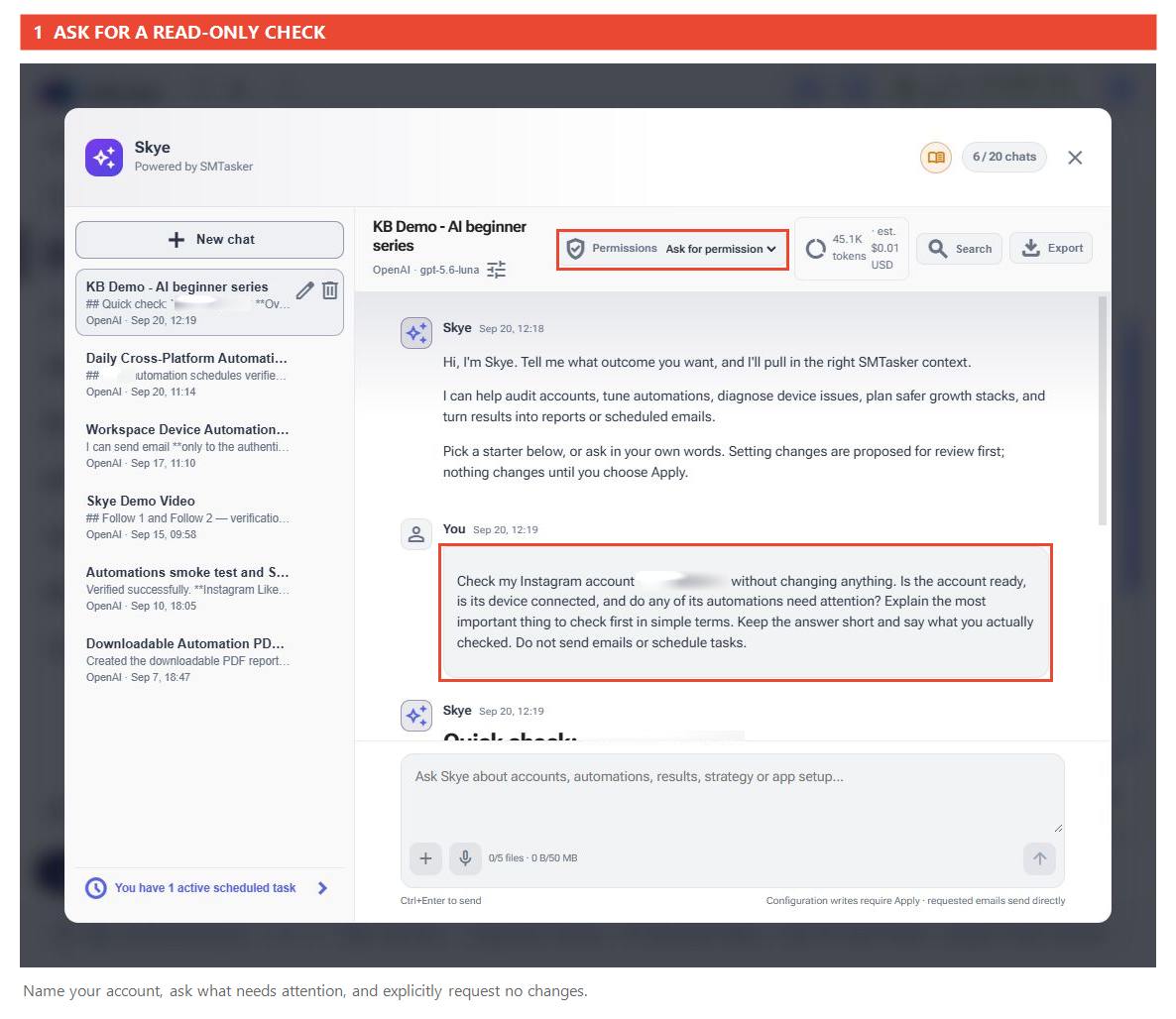
Task: Export the conversation
Action: pyautogui.click(x=1051, y=248)
